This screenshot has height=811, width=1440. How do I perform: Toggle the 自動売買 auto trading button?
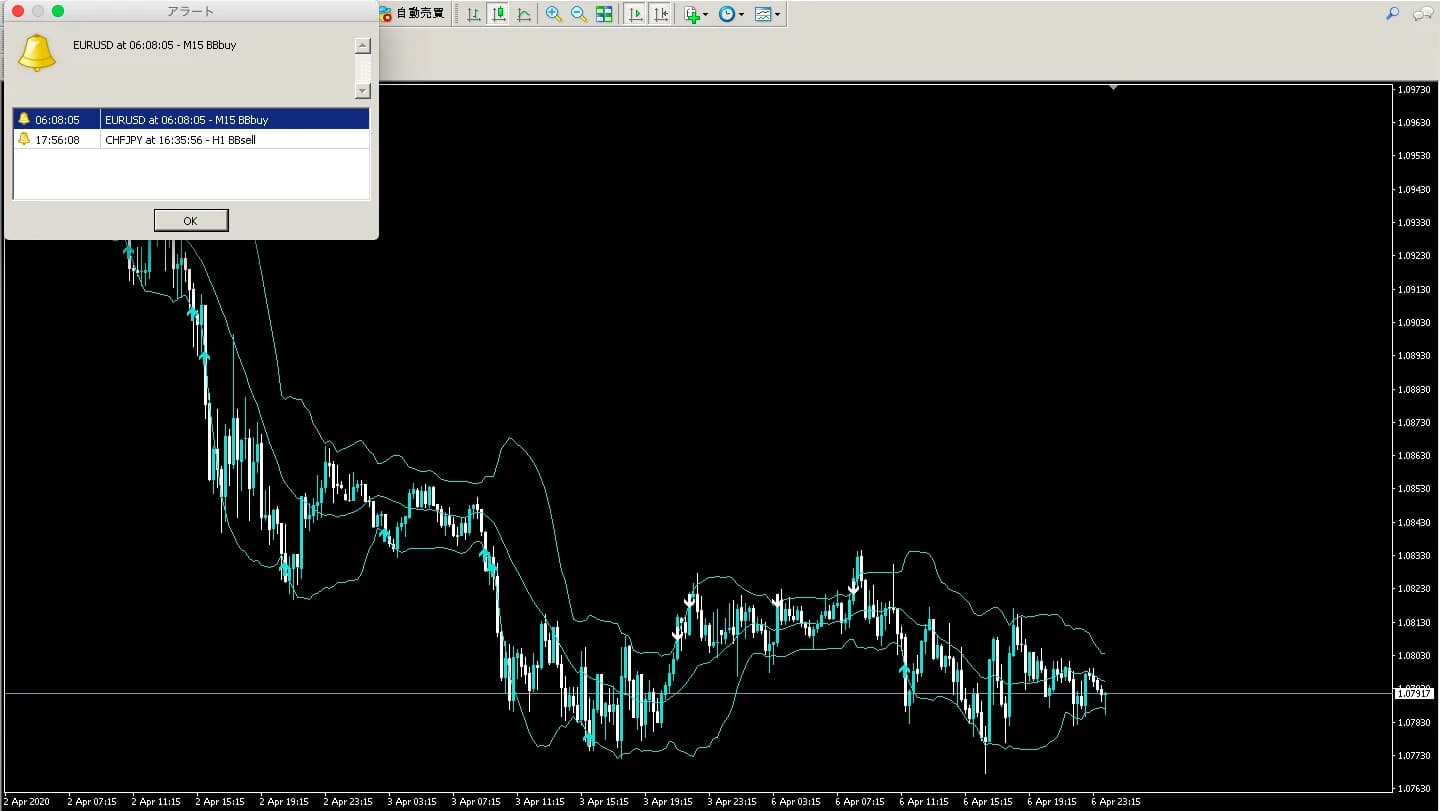412,14
